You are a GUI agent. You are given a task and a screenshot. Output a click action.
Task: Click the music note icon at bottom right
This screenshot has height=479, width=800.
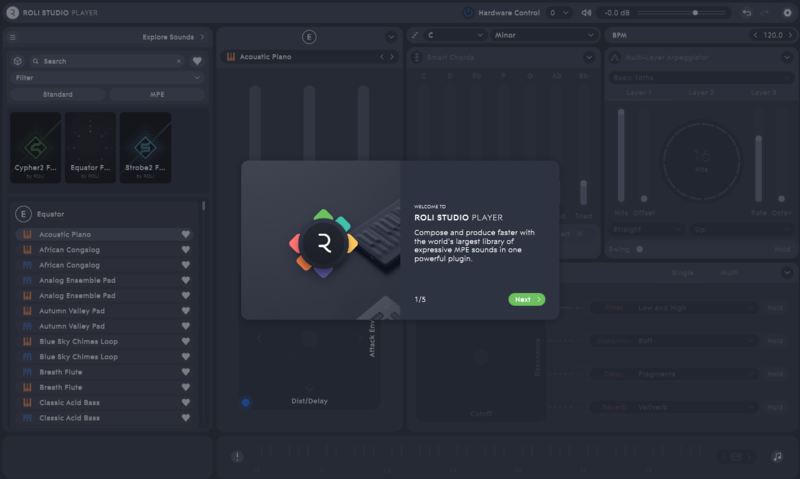coord(777,456)
